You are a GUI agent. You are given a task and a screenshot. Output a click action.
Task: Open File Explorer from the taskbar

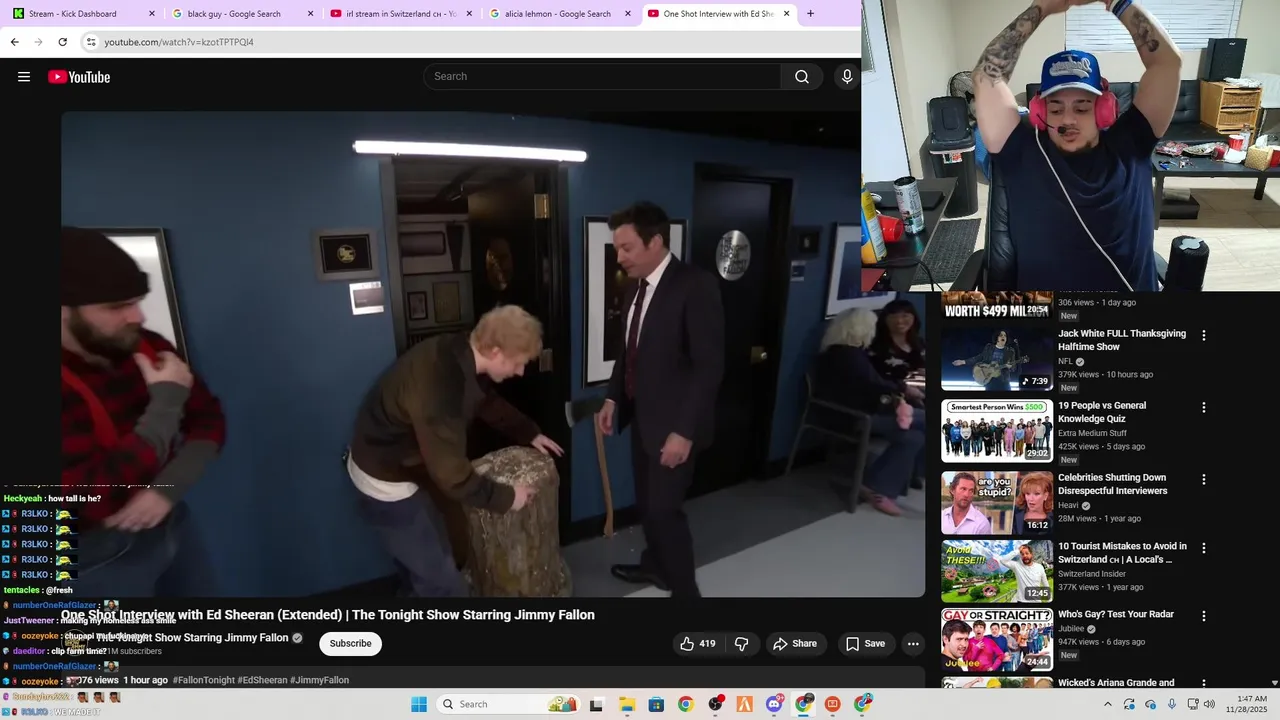[x=627, y=704]
